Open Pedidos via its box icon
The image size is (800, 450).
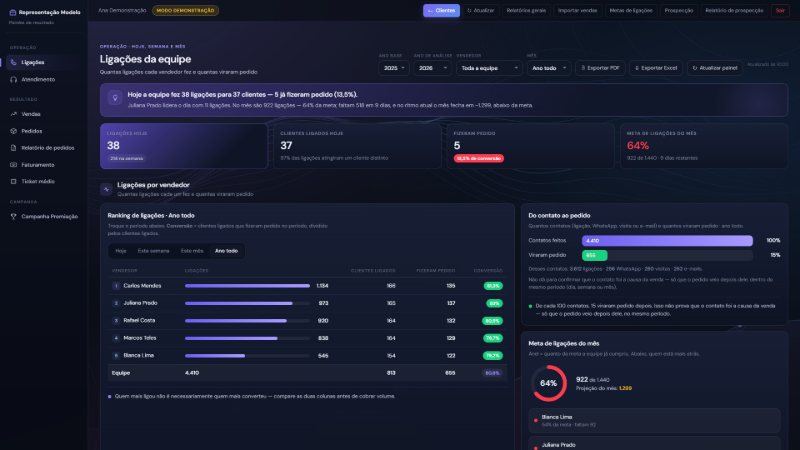pyautogui.click(x=13, y=131)
